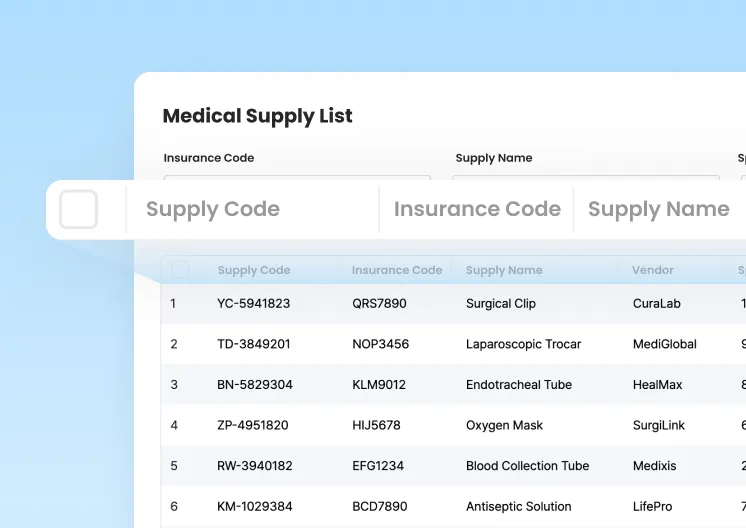Toggle the small select-all checkbox in table header
Viewport: 746px width, 528px height.
[x=180, y=270]
